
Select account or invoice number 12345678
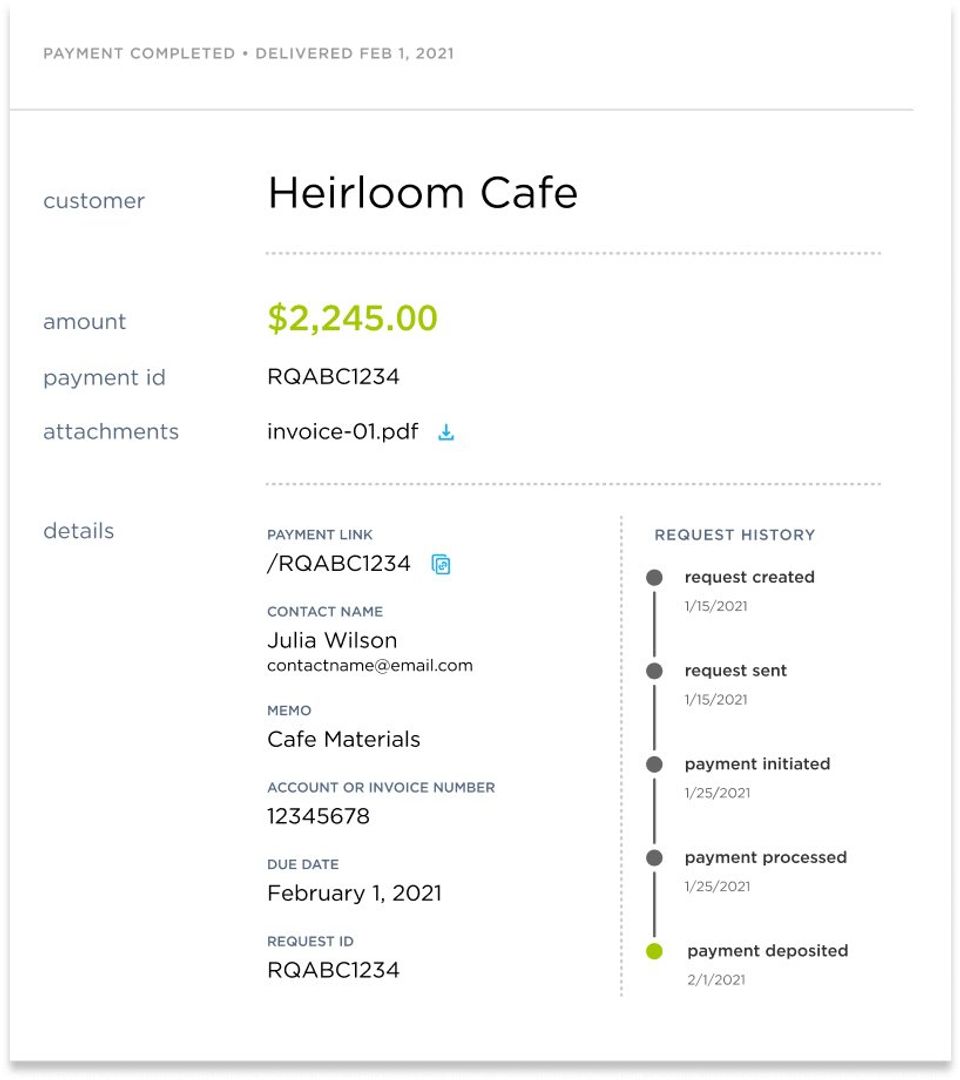point(318,816)
